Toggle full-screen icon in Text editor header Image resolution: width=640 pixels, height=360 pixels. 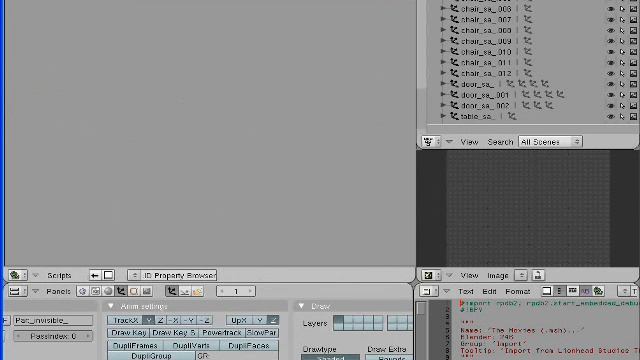[547, 291]
